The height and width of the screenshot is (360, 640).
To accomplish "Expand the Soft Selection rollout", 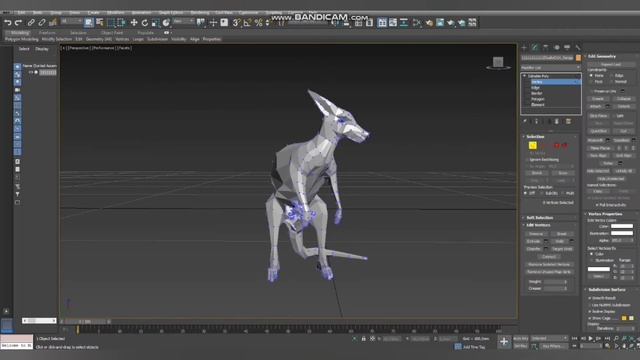I will pyautogui.click(x=539, y=218).
